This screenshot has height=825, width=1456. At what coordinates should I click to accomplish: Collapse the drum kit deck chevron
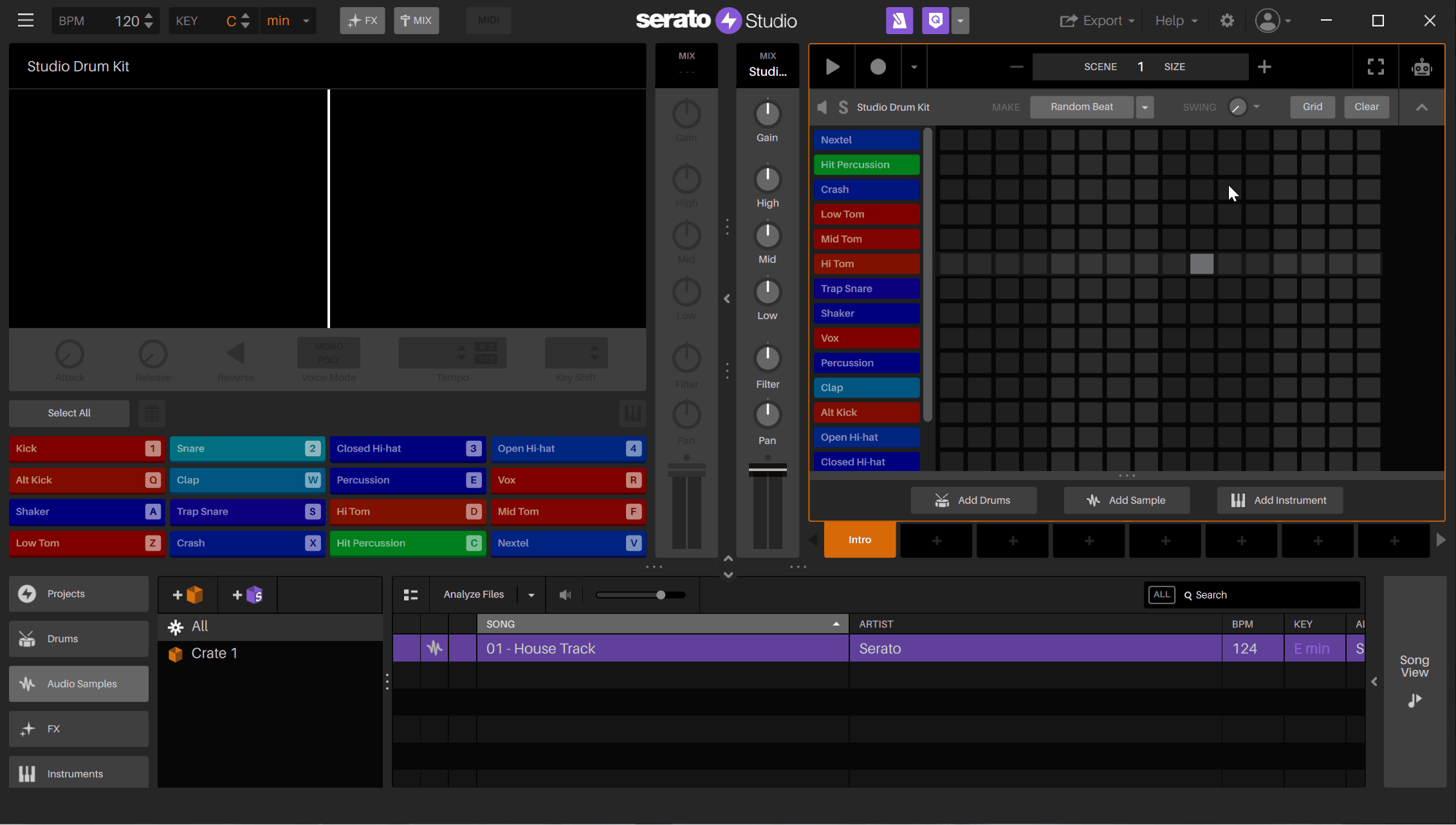tap(1421, 107)
